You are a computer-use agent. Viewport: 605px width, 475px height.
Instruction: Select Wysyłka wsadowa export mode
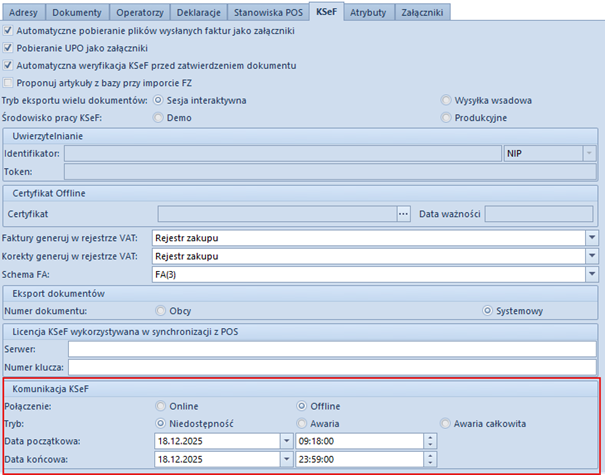point(446,101)
